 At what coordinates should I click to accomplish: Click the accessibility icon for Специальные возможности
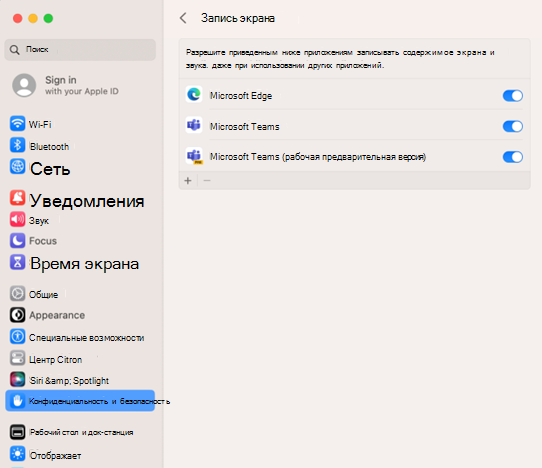tap(17, 336)
